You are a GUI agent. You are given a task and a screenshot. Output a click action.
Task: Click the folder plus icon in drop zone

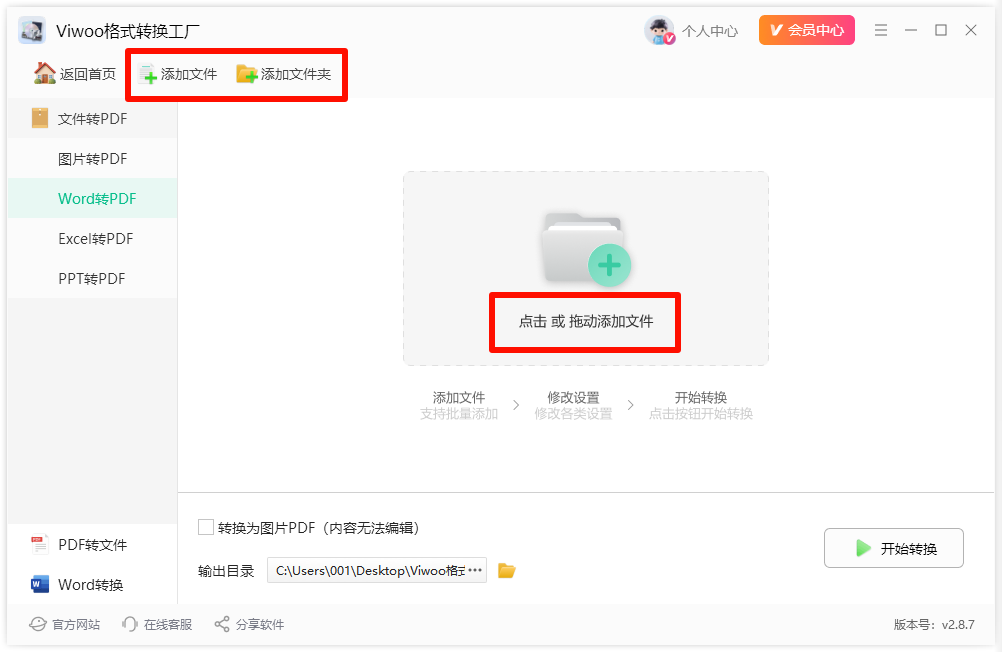click(586, 249)
